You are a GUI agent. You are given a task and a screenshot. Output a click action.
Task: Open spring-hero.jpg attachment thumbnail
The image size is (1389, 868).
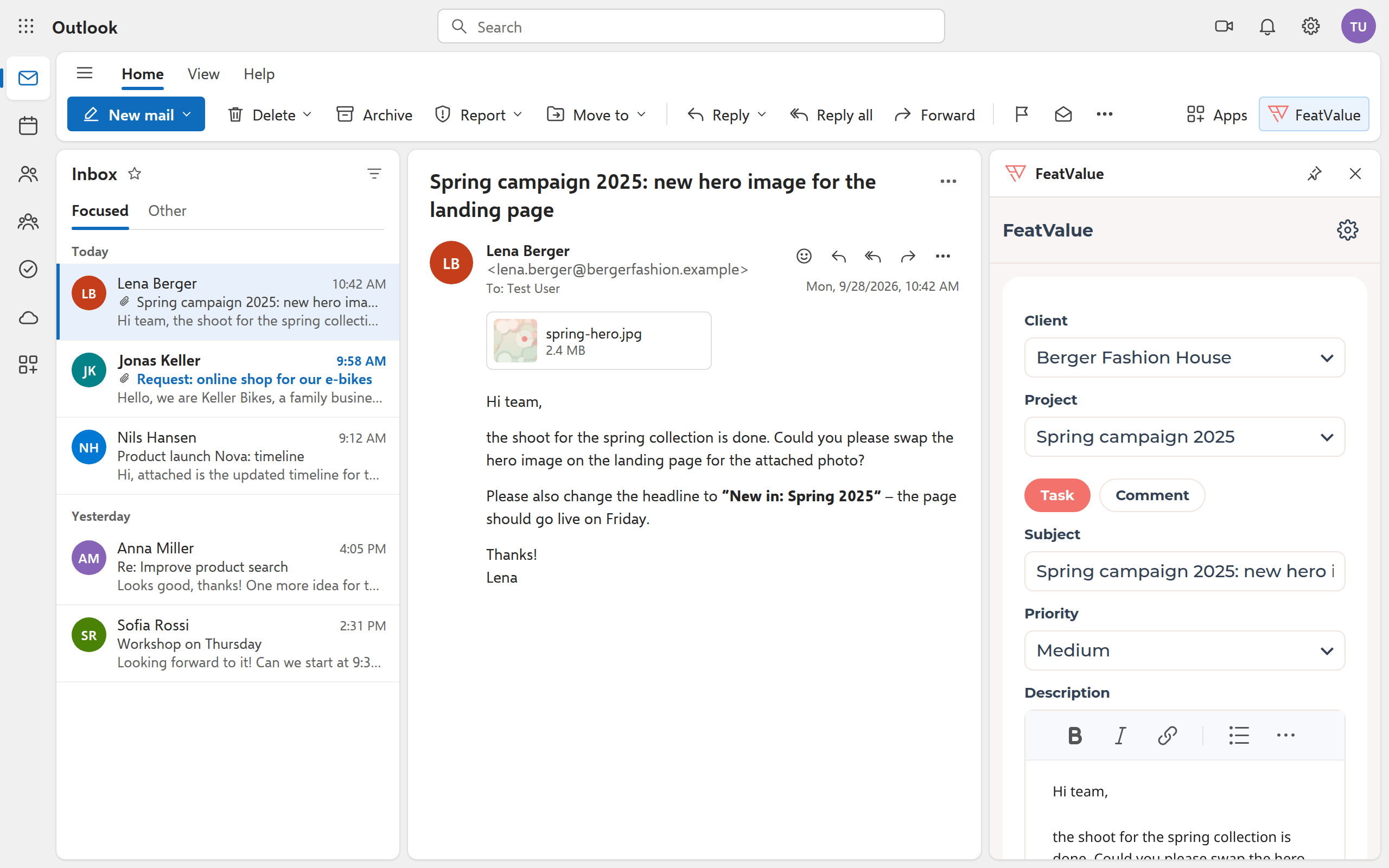click(x=515, y=341)
